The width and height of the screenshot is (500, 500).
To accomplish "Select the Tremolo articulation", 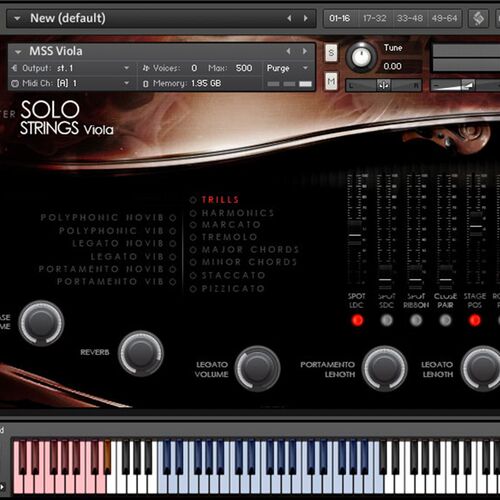I will [x=223, y=237].
